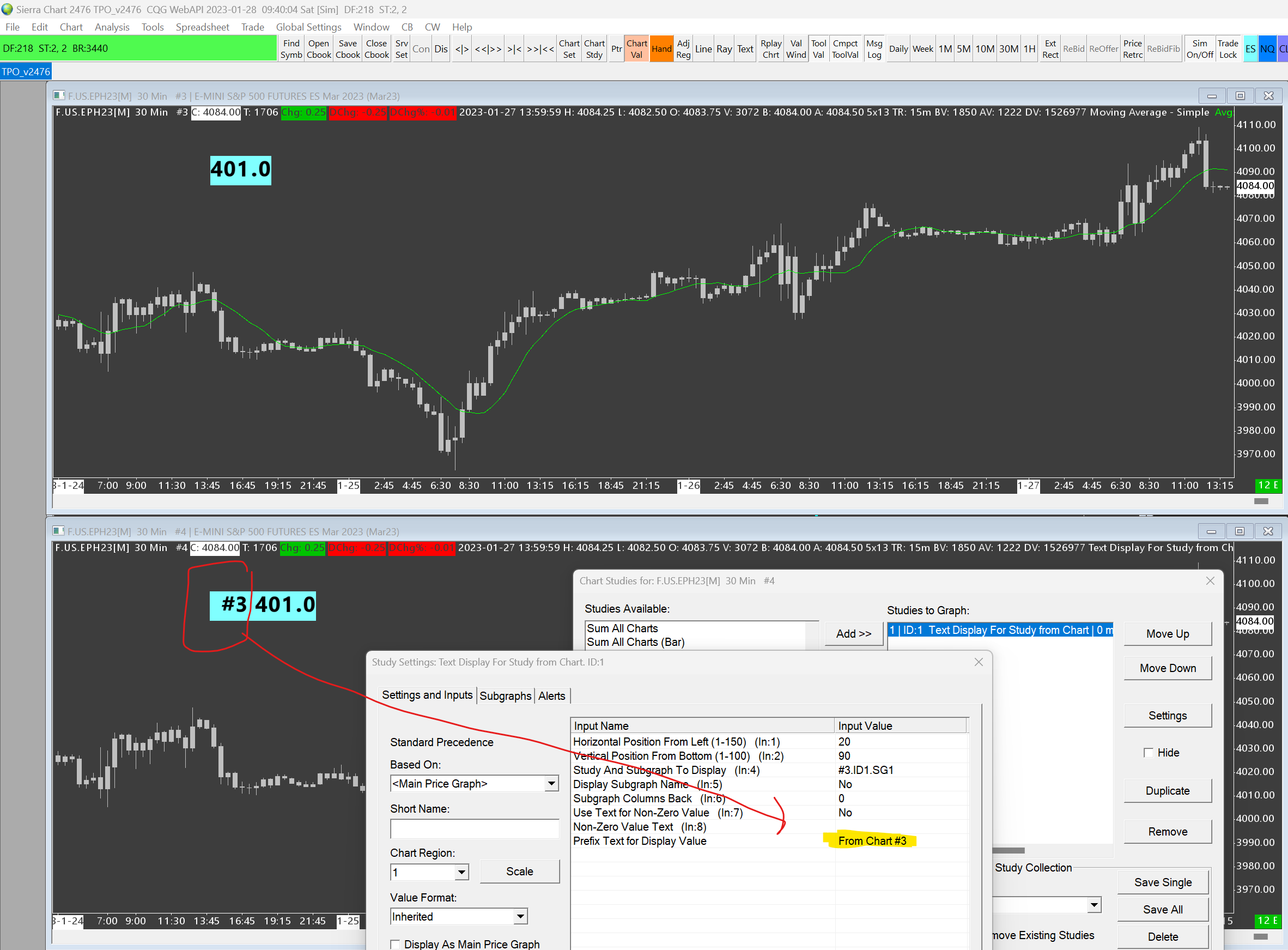Choose the Text drawing tool

[745, 49]
